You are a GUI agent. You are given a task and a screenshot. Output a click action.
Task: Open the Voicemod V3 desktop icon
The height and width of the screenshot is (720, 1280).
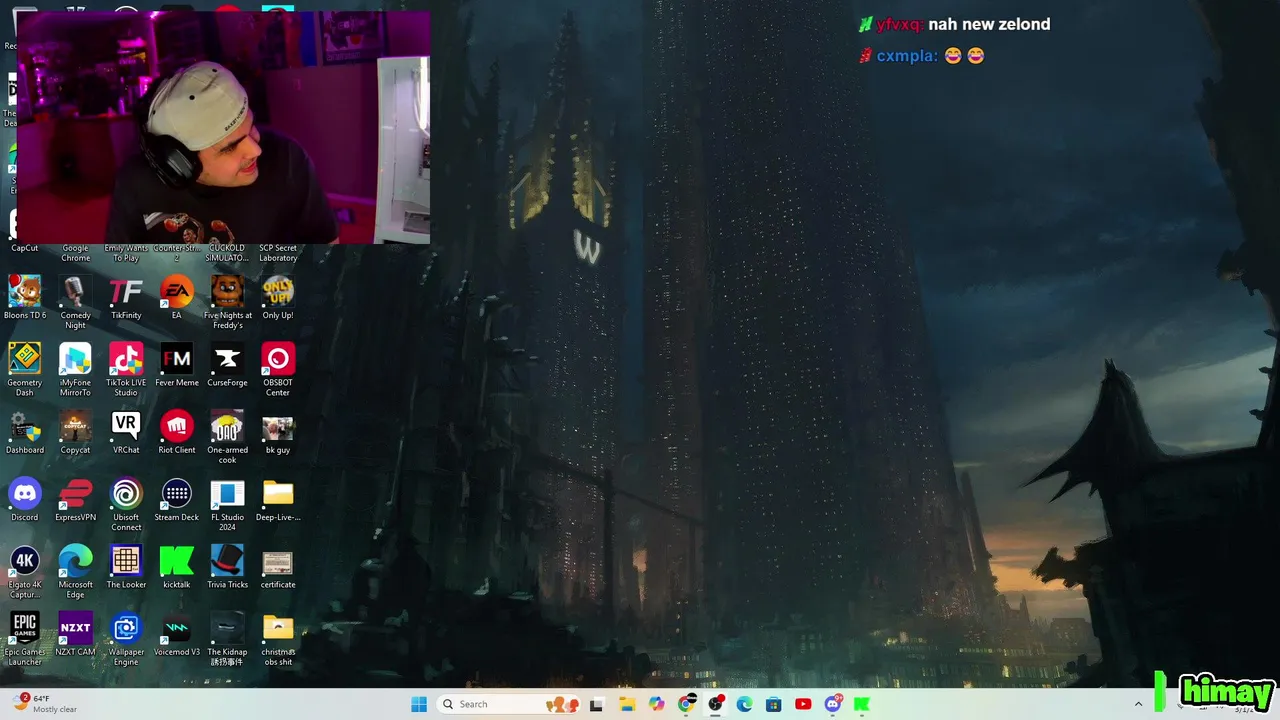click(x=177, y=634)
